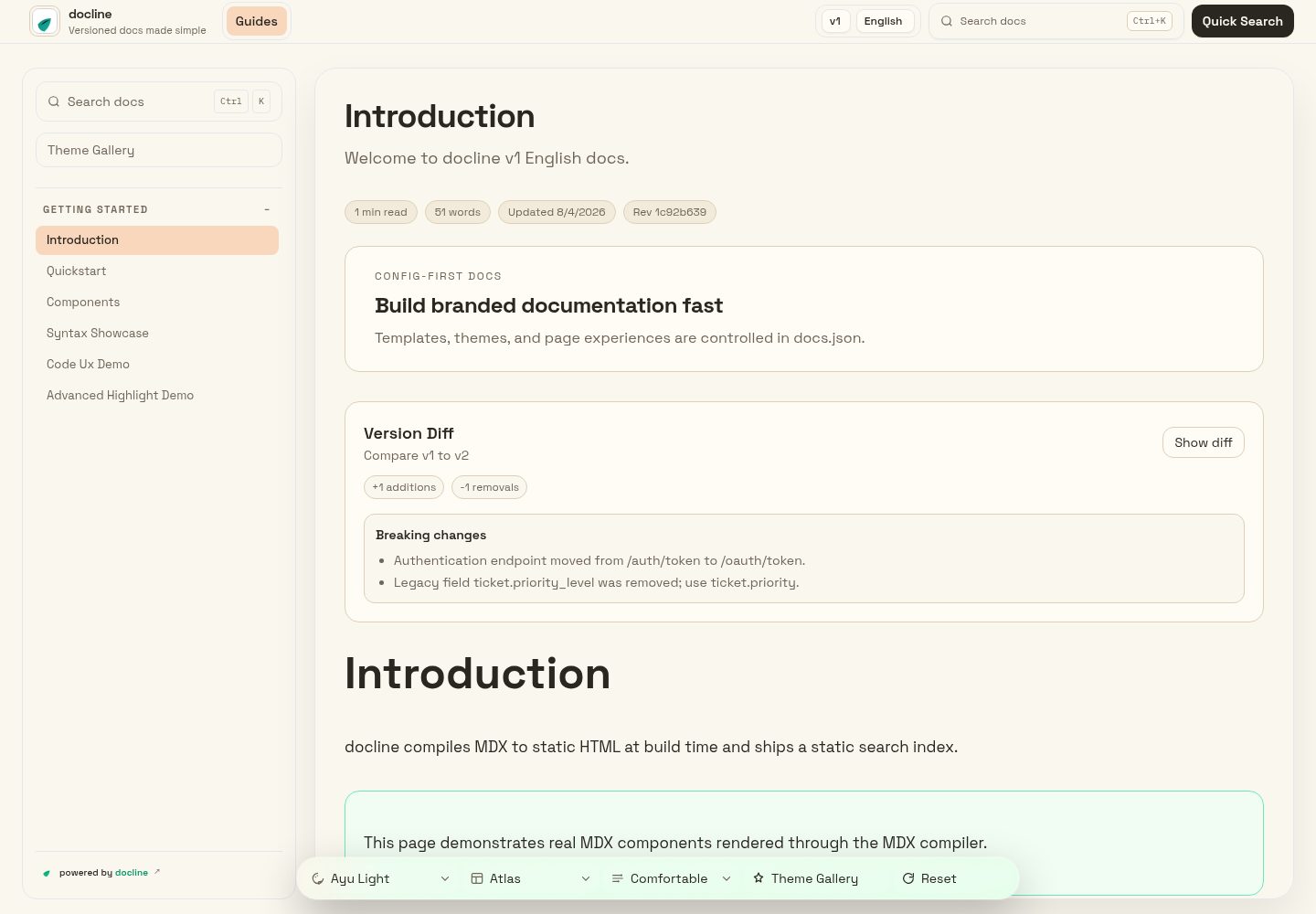Click the Reset circular arrow icon
The image size is (1316, 914).
click(x=908, y=878)
